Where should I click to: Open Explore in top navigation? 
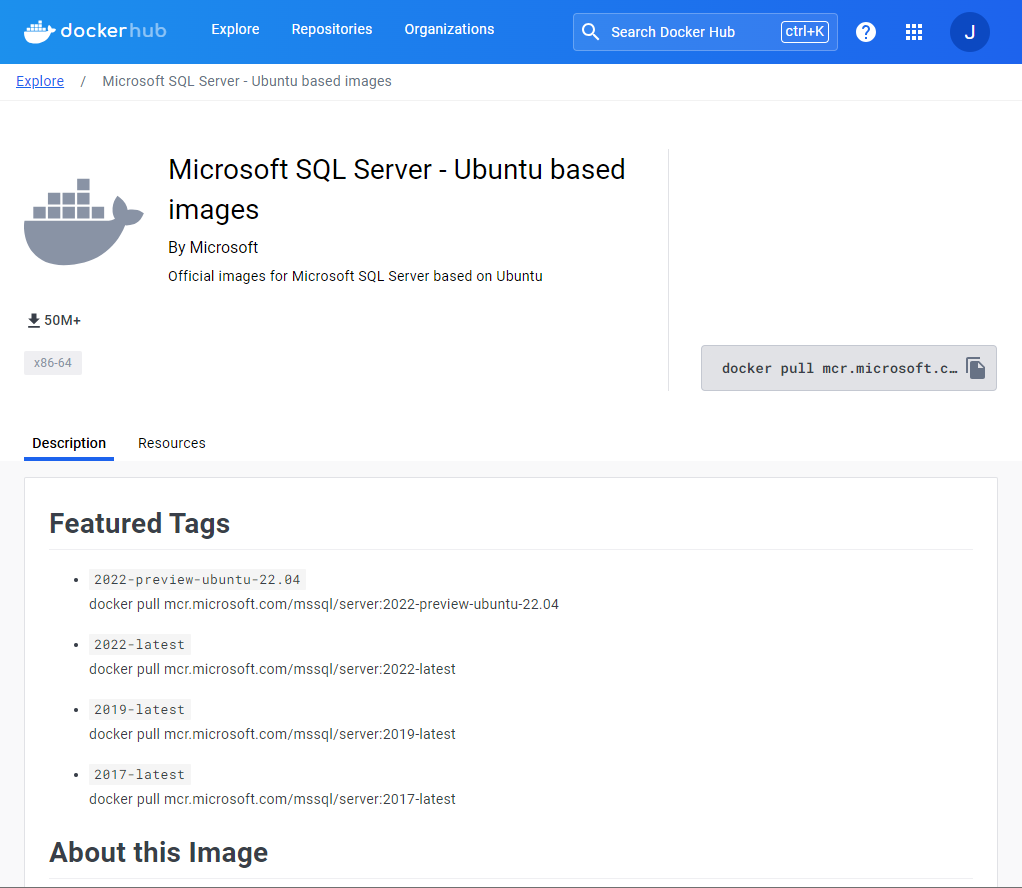(x=235, y=29)
